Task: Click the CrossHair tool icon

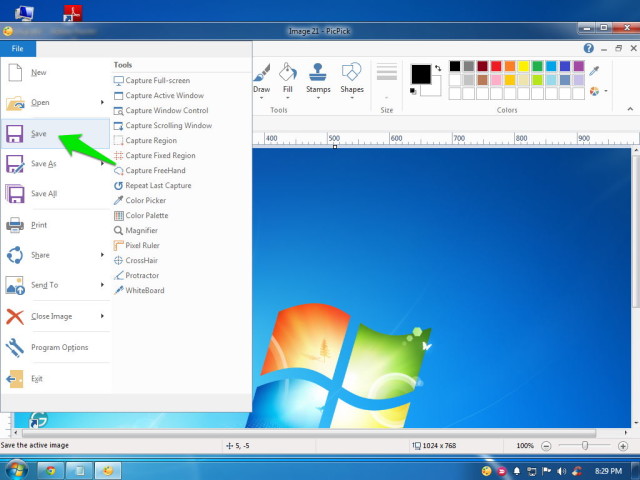Action: pos(118,260)
